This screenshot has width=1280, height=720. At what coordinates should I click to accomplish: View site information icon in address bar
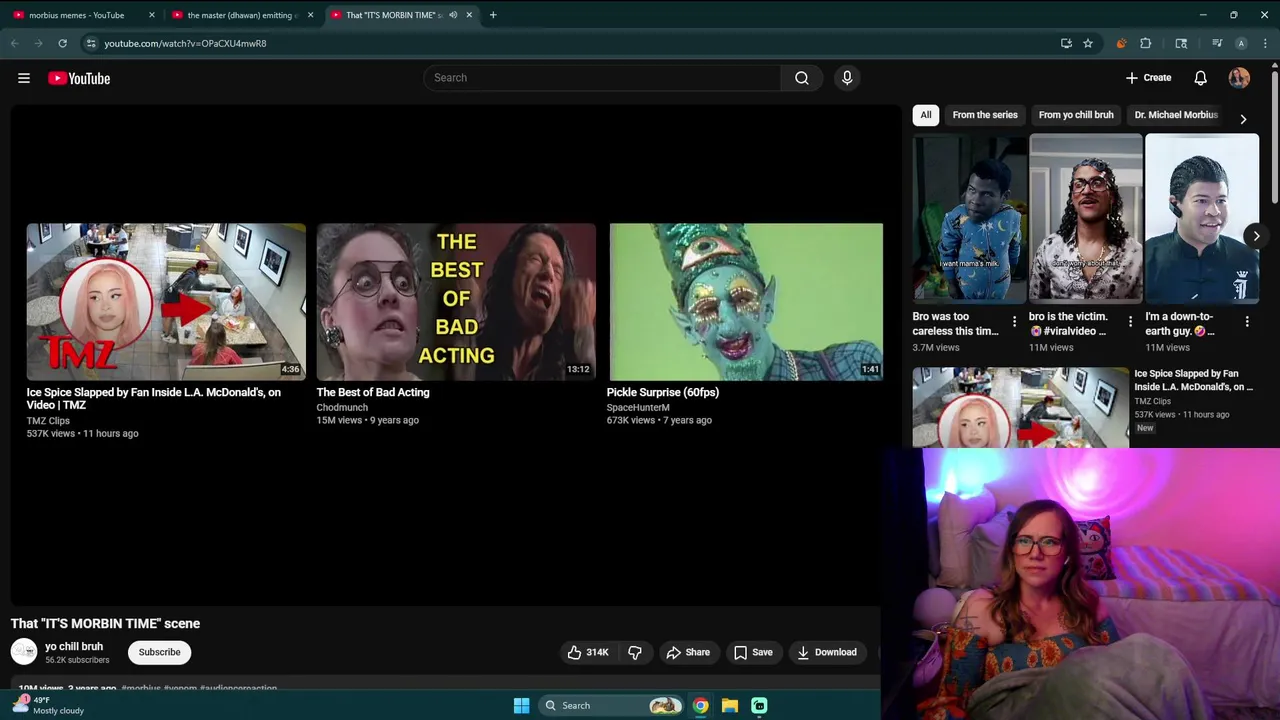91,44
